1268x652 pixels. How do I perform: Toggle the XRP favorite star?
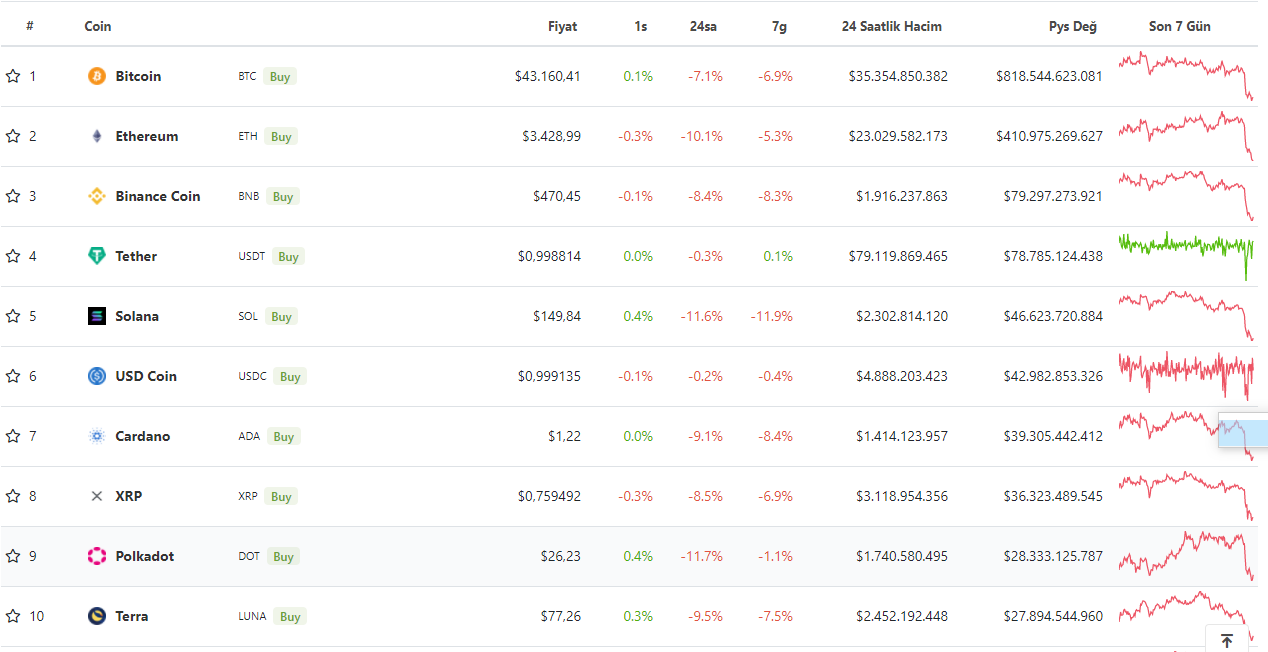point(13,496)
